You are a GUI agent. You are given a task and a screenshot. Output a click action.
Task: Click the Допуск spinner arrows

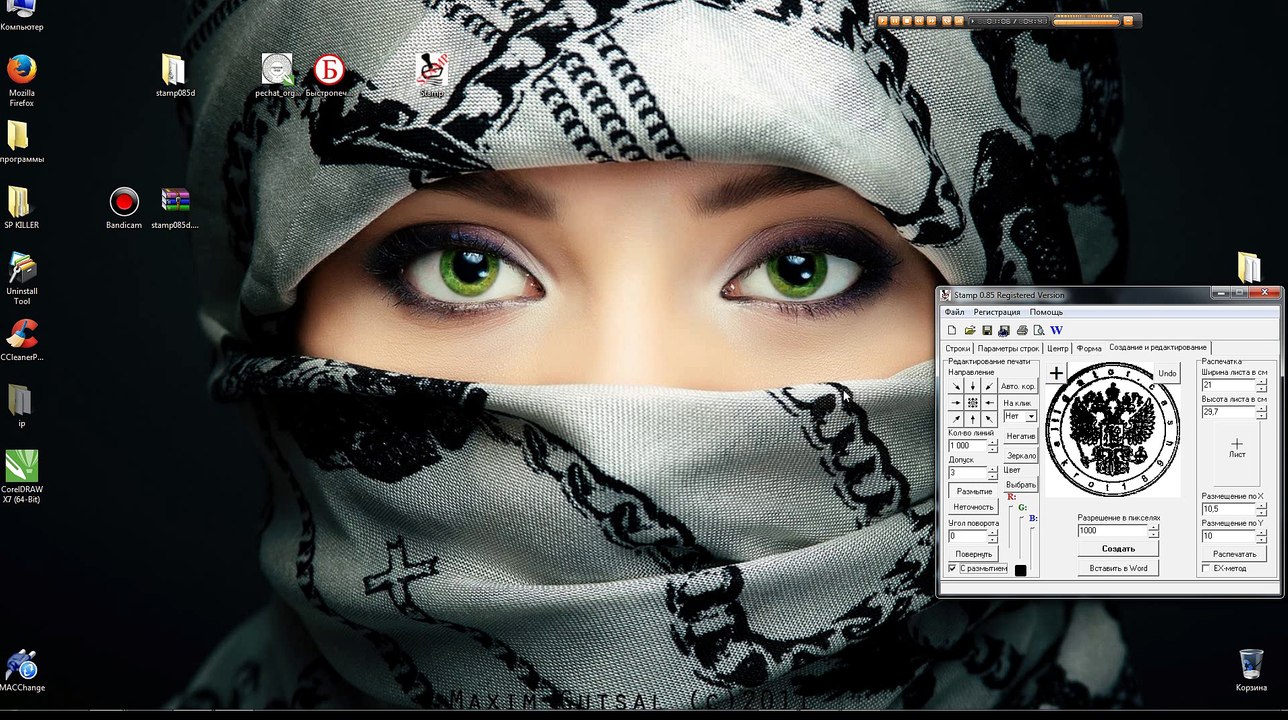[x=992, y=473]
